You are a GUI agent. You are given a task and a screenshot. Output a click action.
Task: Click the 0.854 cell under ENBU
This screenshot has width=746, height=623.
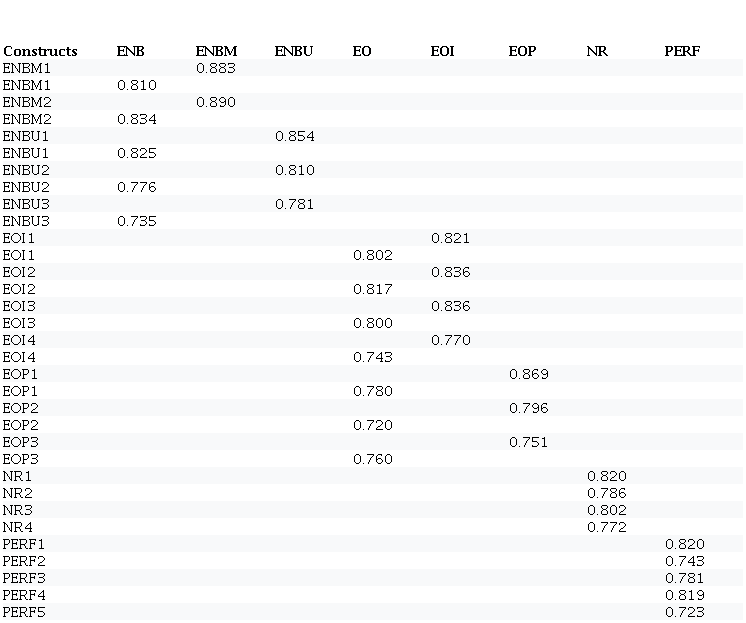click(x=294, y=136)
